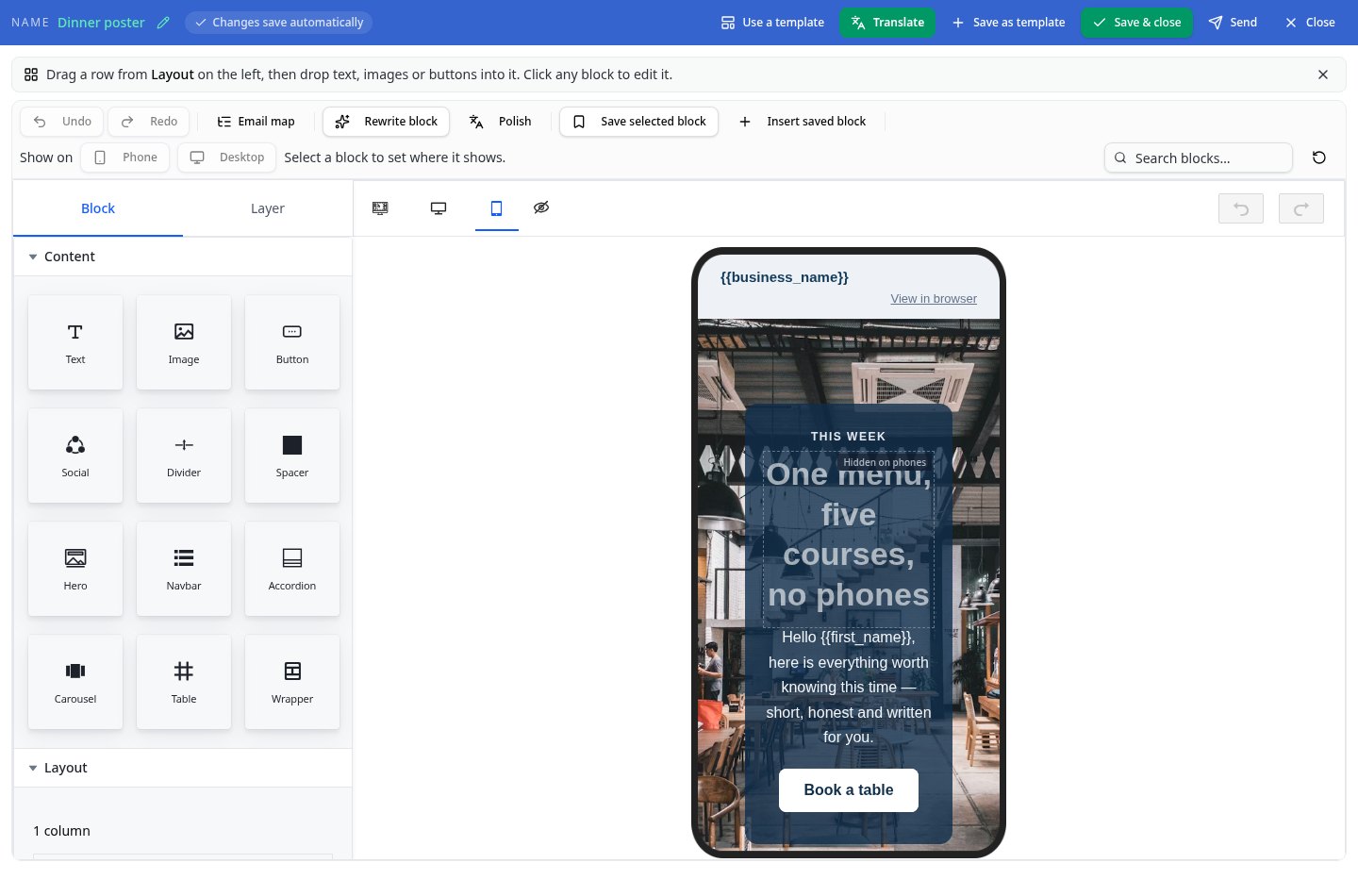The width and height of the screenshot is (1358, 896).
Task: Click the 1 column layout label
Action: tap(61, 831)
